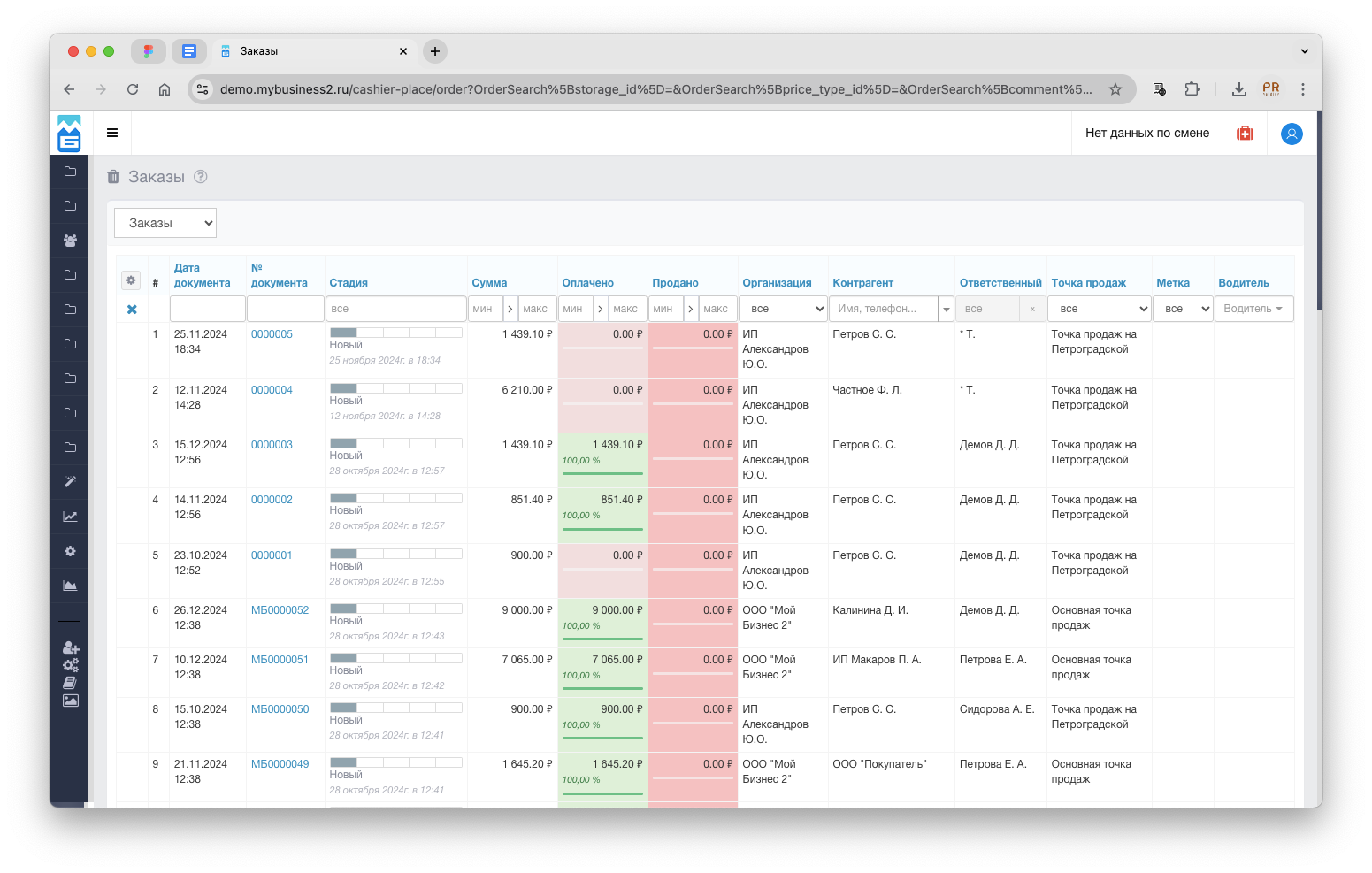This screenshot has width=1372, height=873.
Task: Click site information icon in address bar
Action: [x=203, y=89]
